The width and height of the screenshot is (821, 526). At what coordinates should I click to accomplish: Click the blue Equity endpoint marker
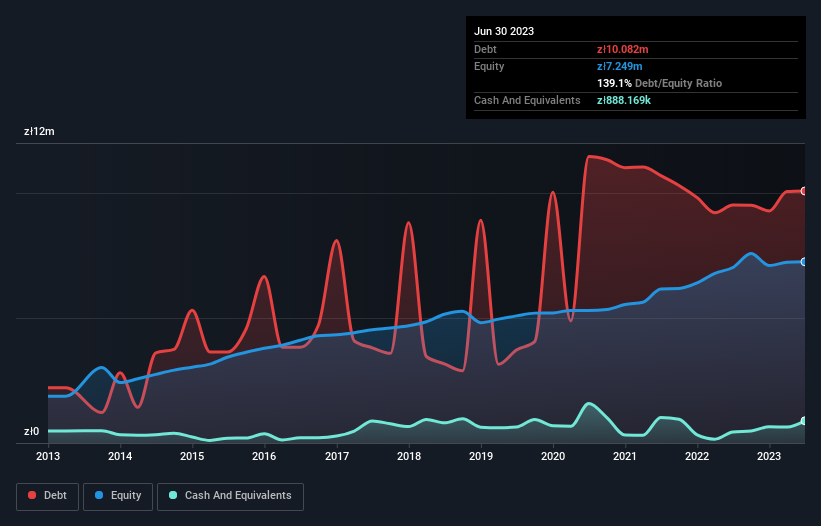tap(804, 262)
